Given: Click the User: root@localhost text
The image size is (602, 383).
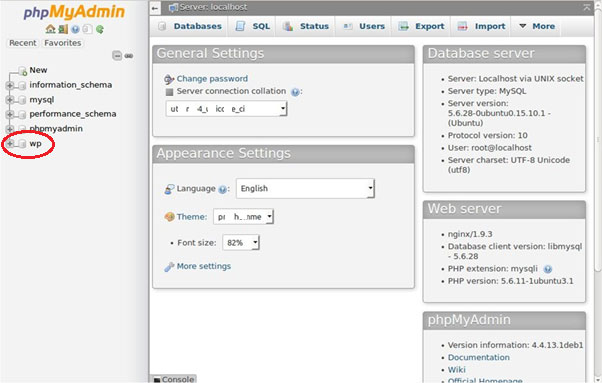Looking at the screenshot, I should pos(490,148).
